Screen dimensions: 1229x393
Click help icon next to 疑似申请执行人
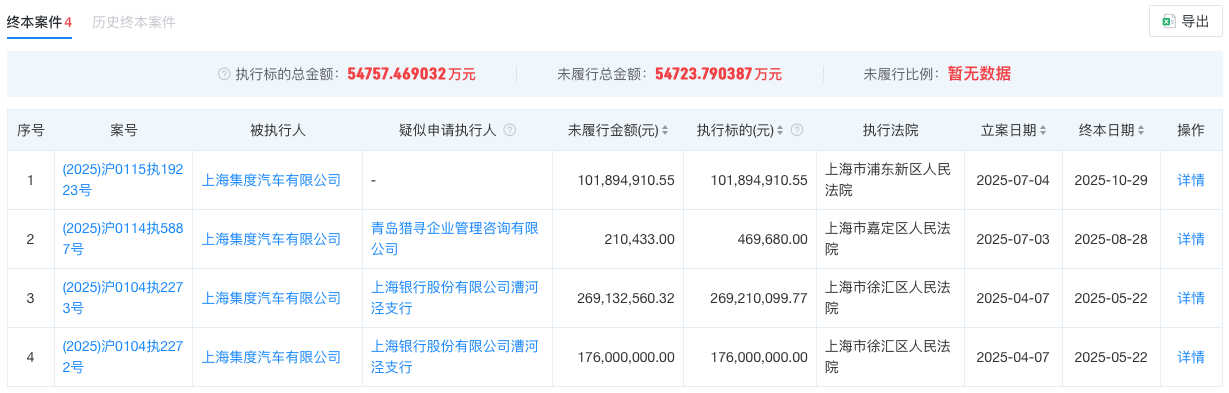coord(510,130)
